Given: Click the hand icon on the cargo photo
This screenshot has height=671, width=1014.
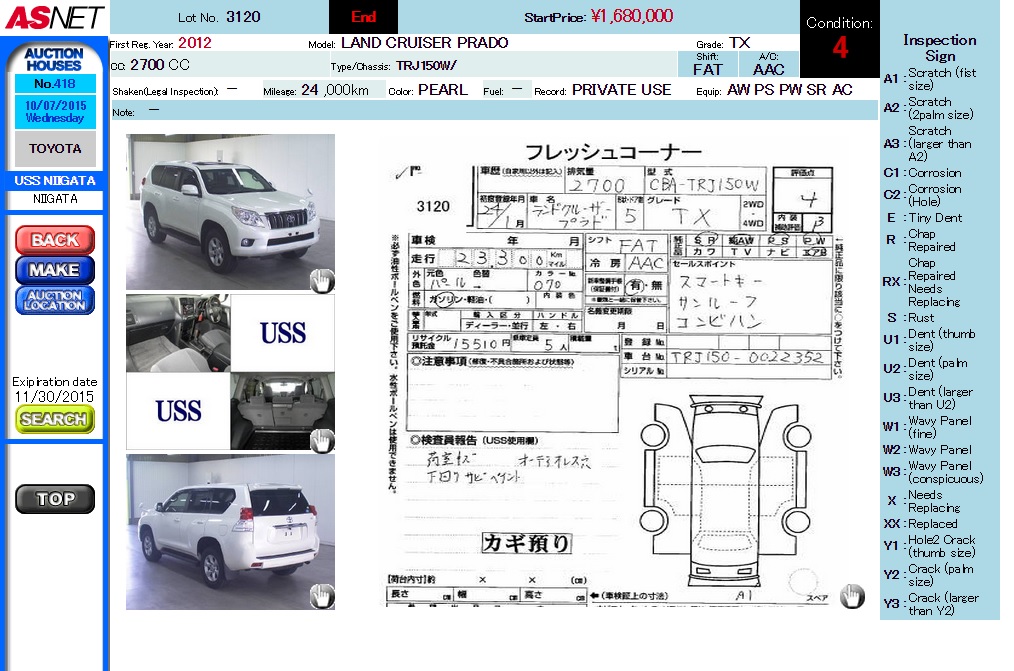Looking at the screenshot, I should [x=321, y=440].
